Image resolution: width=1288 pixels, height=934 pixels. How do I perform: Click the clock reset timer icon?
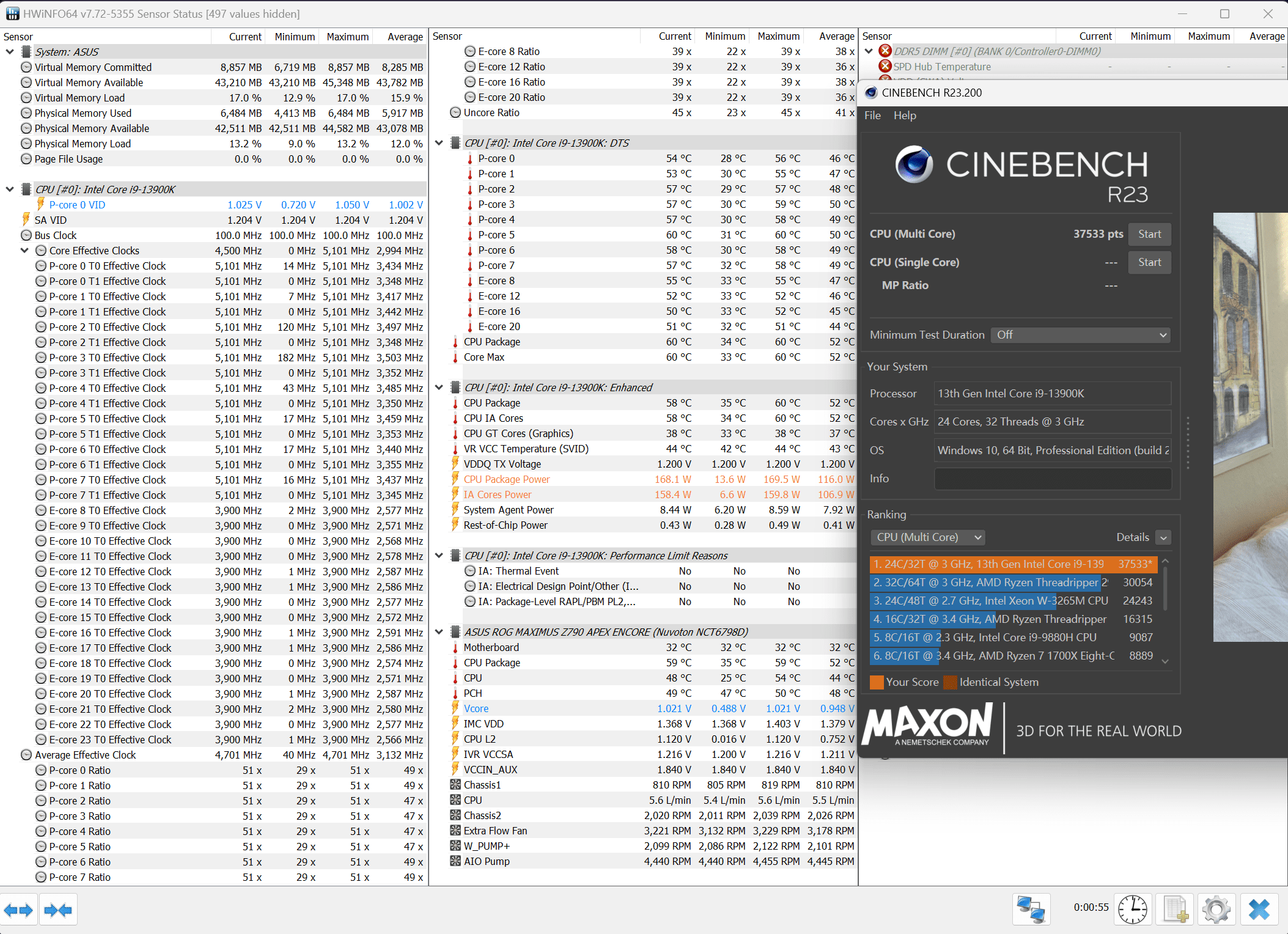pos(1132,910)
